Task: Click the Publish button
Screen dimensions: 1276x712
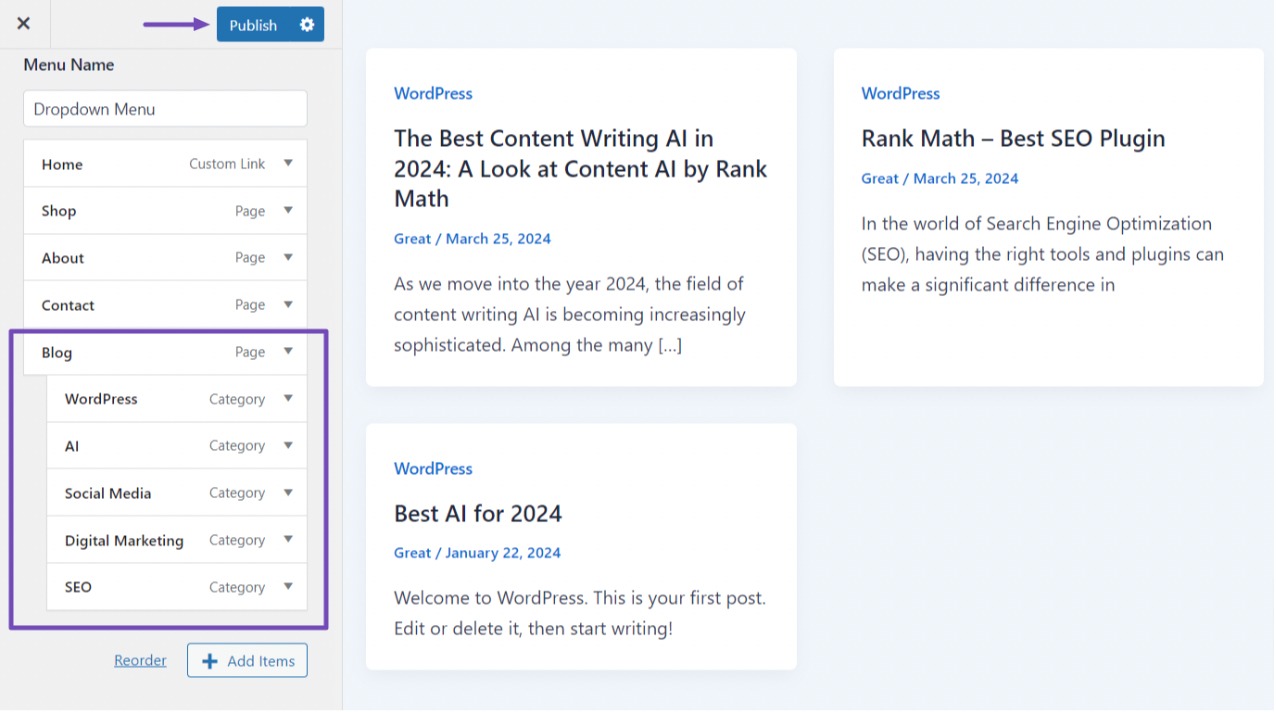Action: coord(253,25)
